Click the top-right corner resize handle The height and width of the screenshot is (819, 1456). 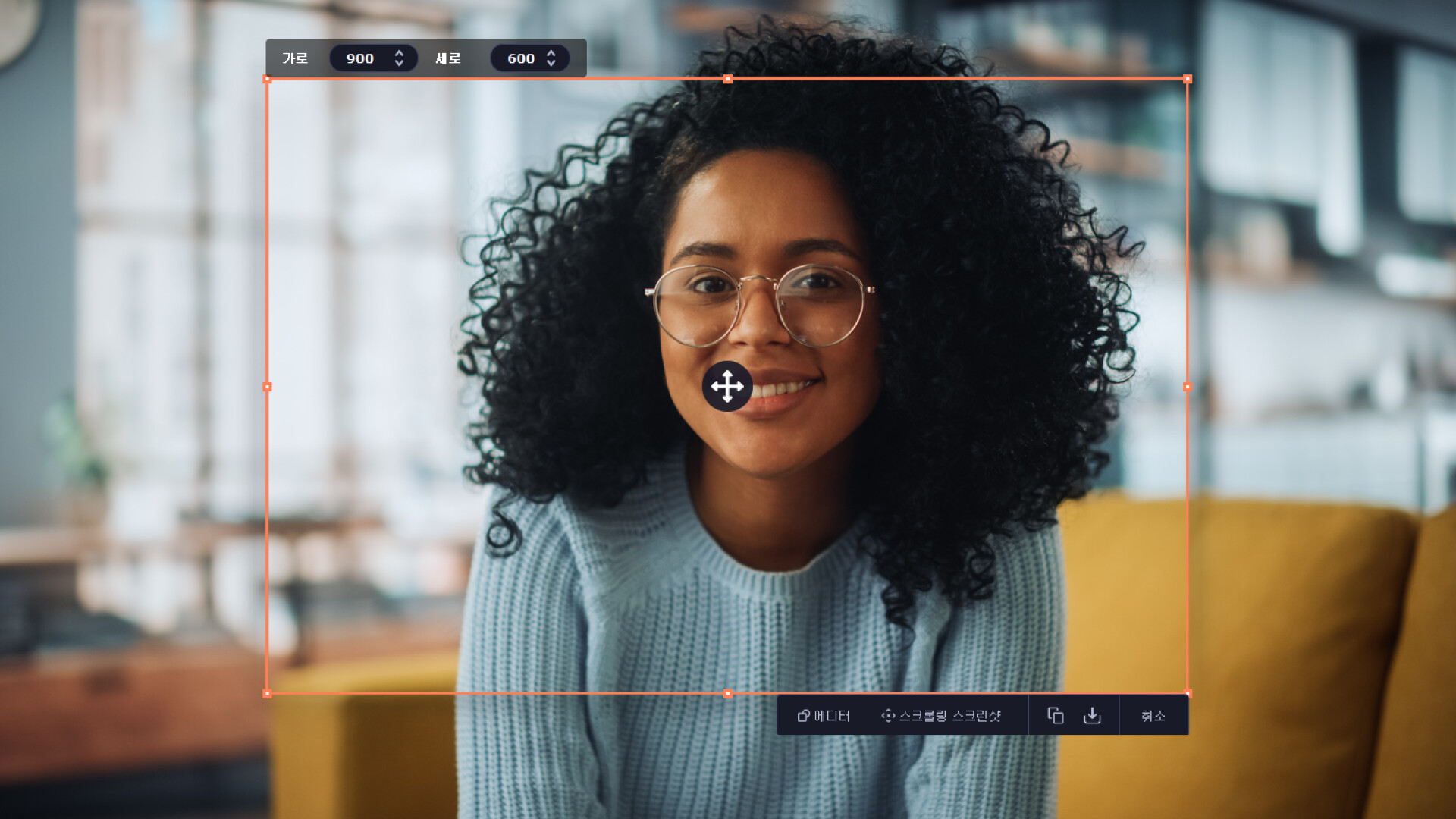(1188, 79)
